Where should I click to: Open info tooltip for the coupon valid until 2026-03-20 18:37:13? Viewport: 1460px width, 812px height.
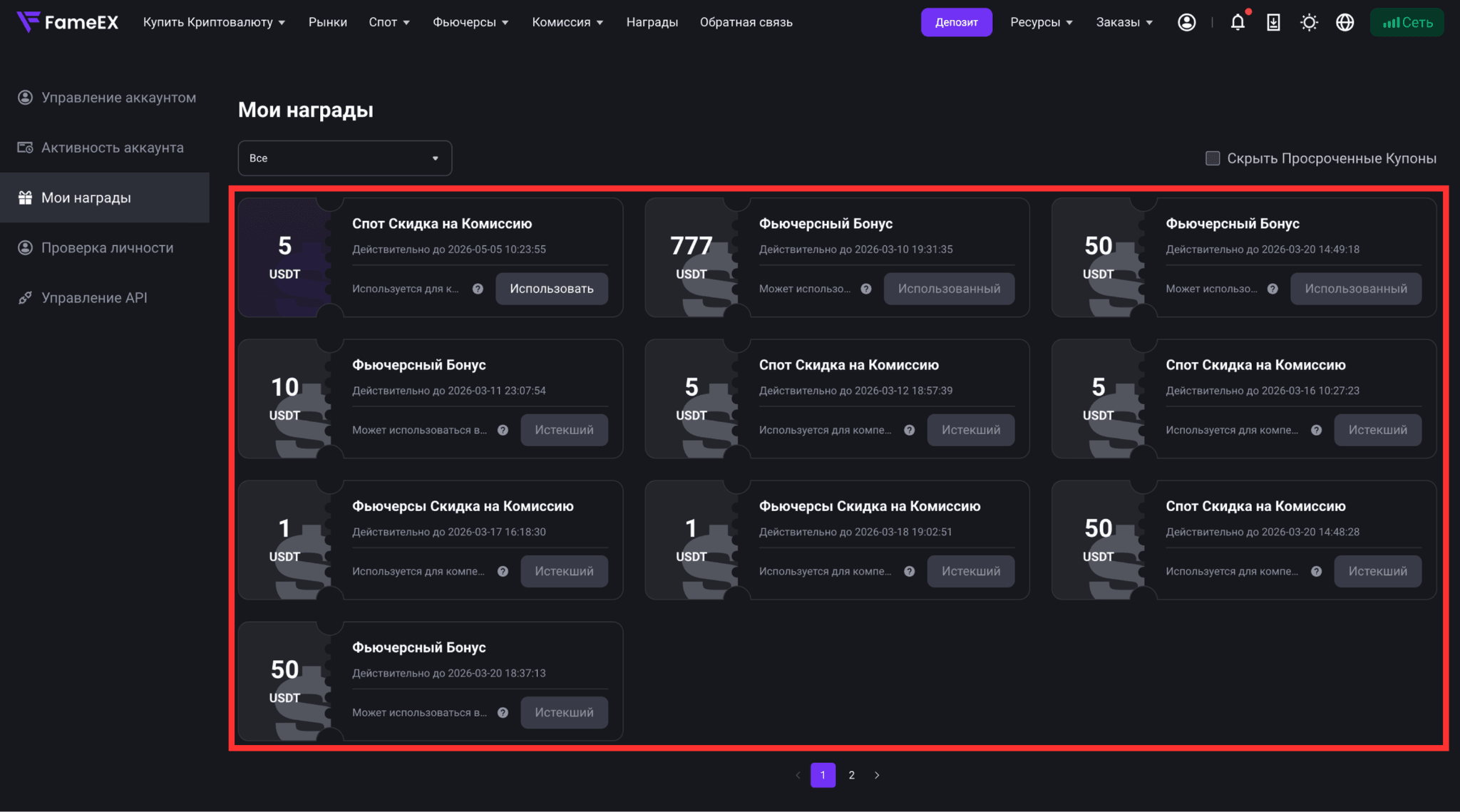503,712
